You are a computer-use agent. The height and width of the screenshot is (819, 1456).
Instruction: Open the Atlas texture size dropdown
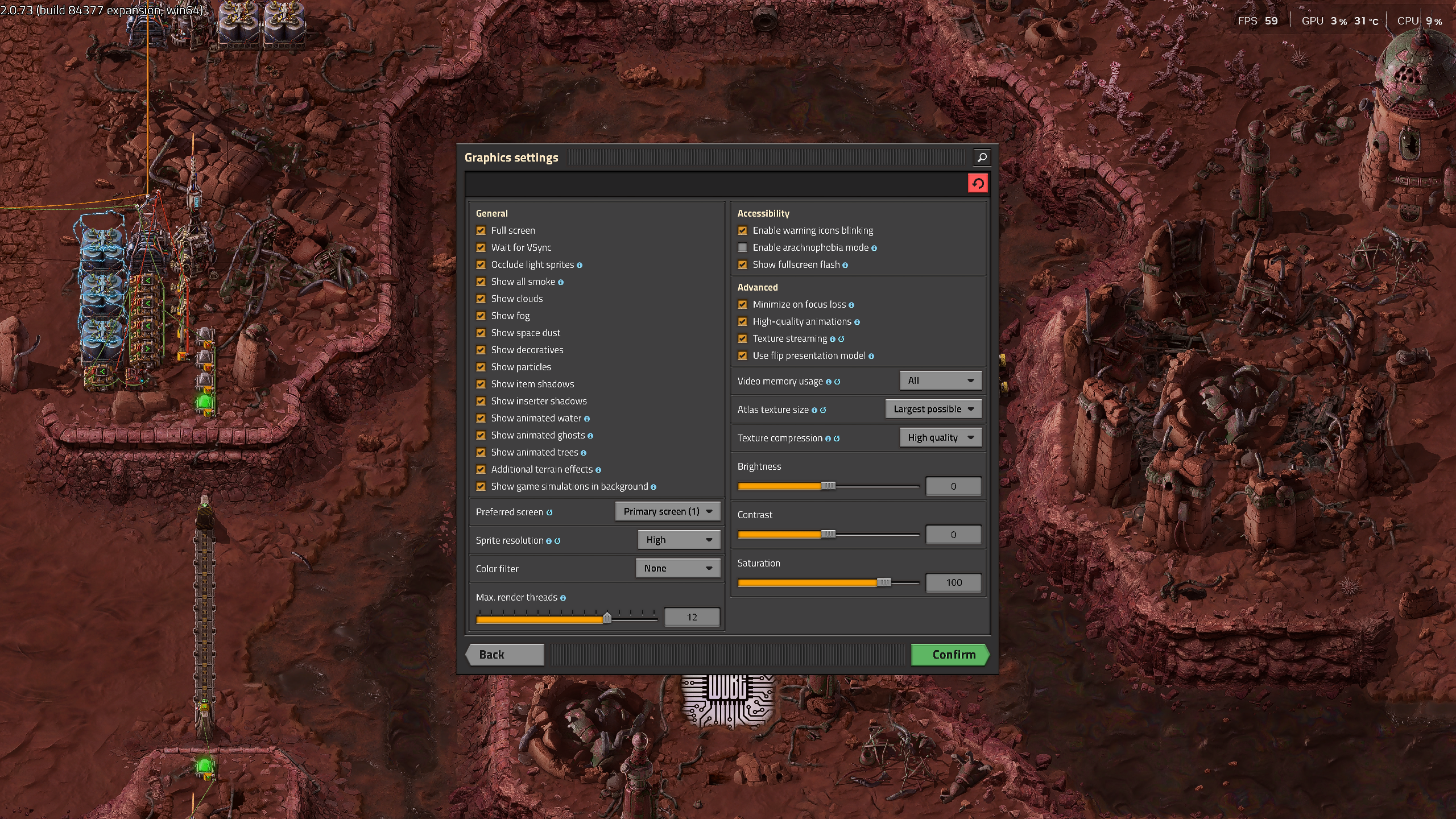[933, 409]
